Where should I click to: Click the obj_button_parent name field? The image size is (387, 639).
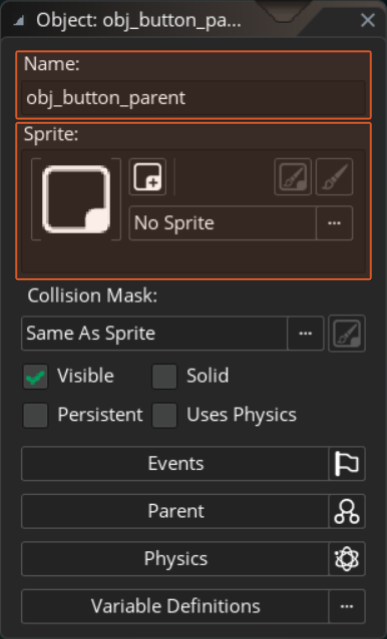[x=193, y=98]
